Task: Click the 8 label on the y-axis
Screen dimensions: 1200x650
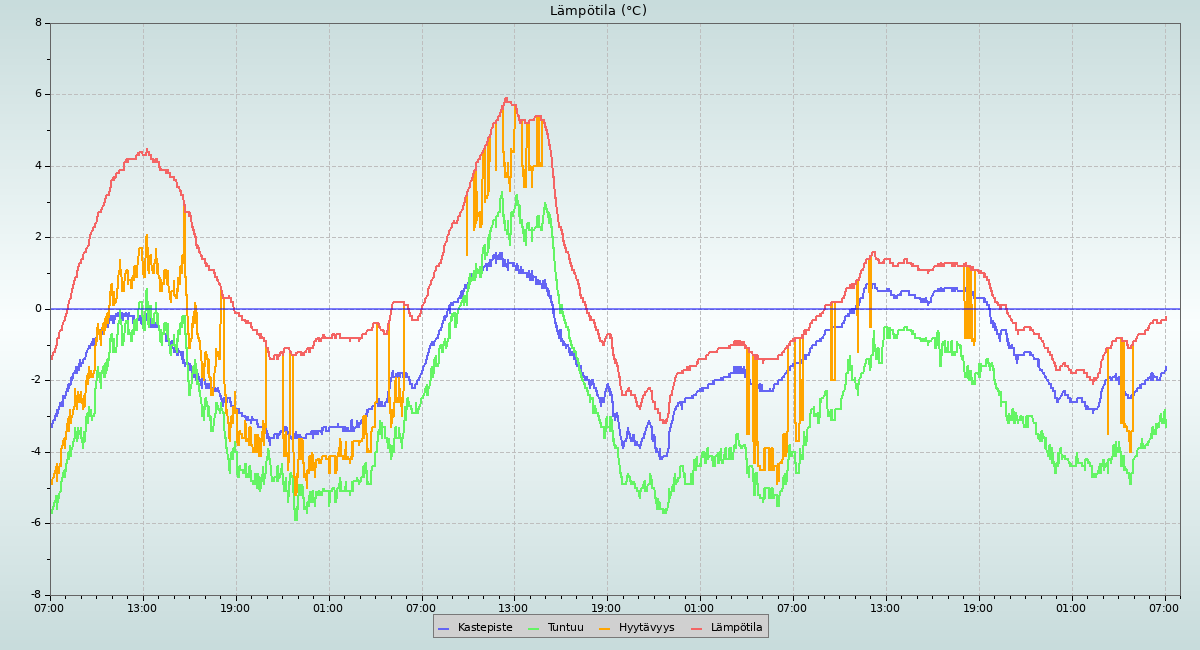Action: tap(38, 22)
